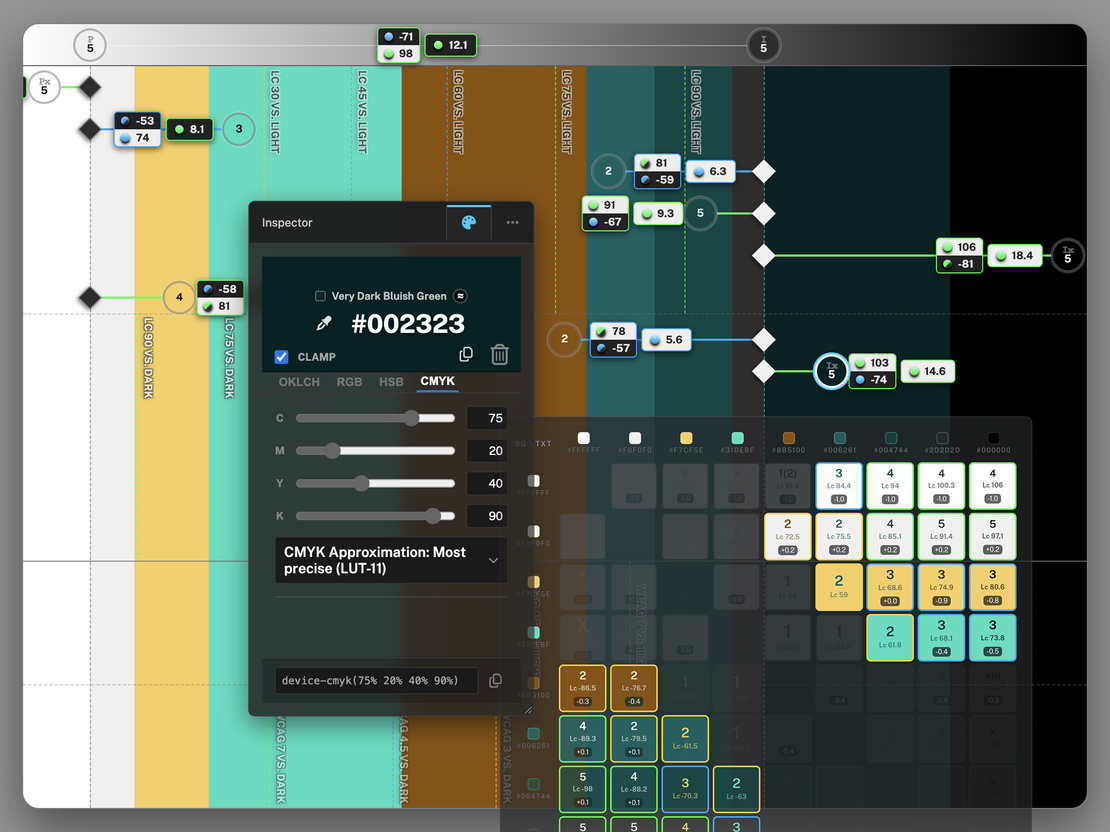Screen dimensions: 1110x832
Task: Delete the color with the trash icon
Action: [x=500, y=354]
